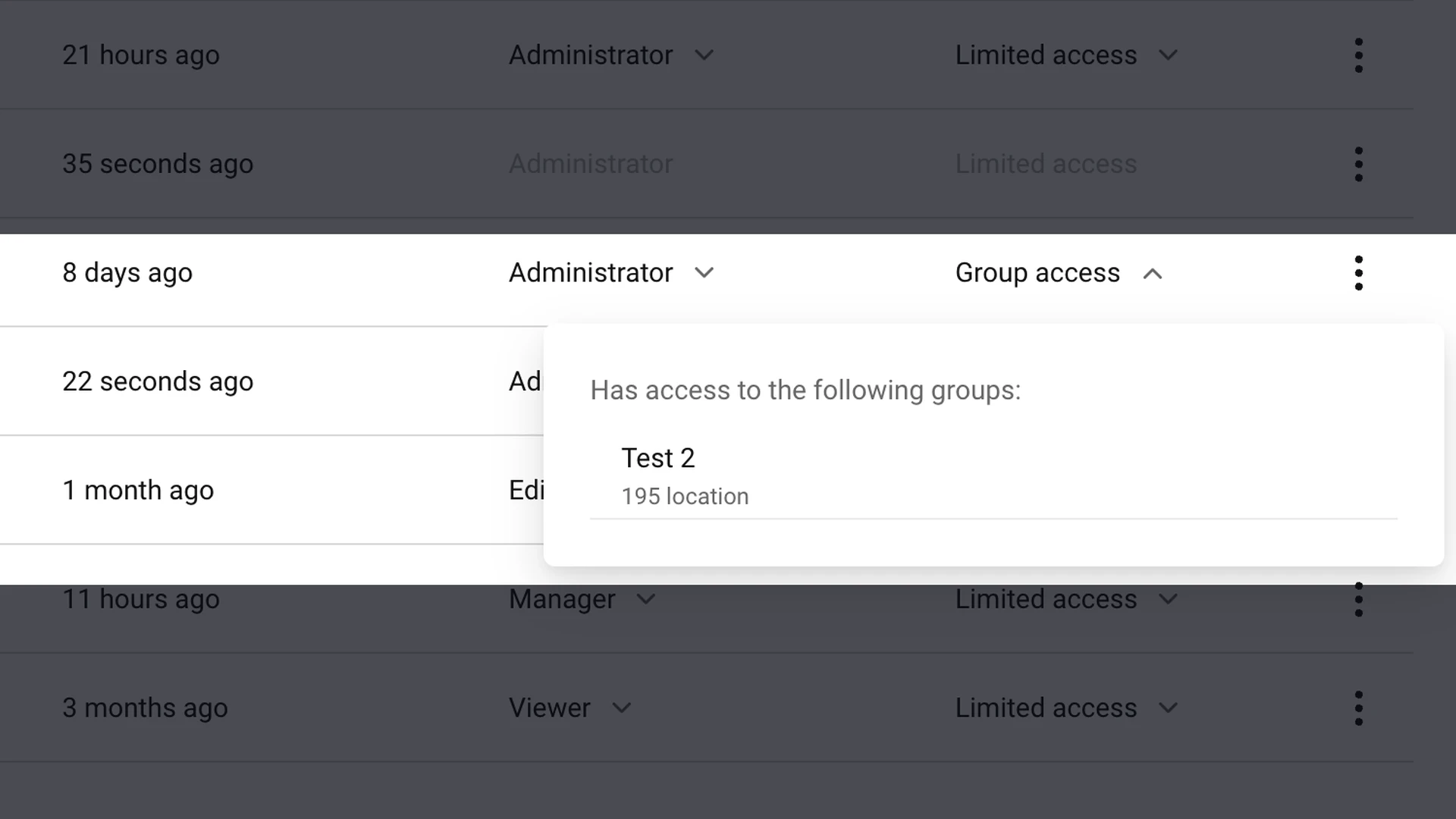This screenshot has height=819, width=1456.
Task: Open three-dot menu for 8 days ago row
Action: click(1358, 273)
